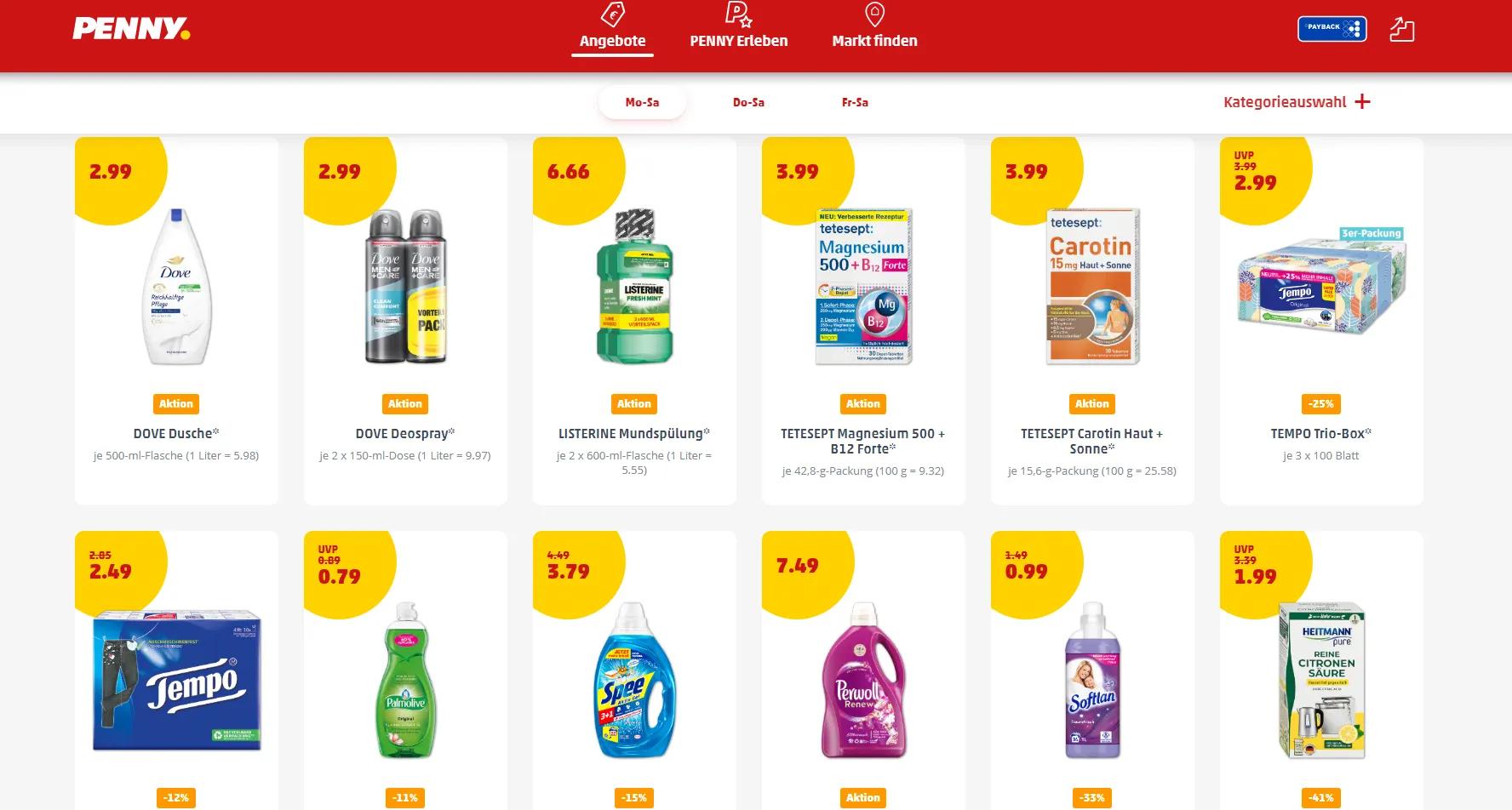Click the Markt finden location pin icon
The height and width of the screenshot is (810, 1512).
point(874,14)
